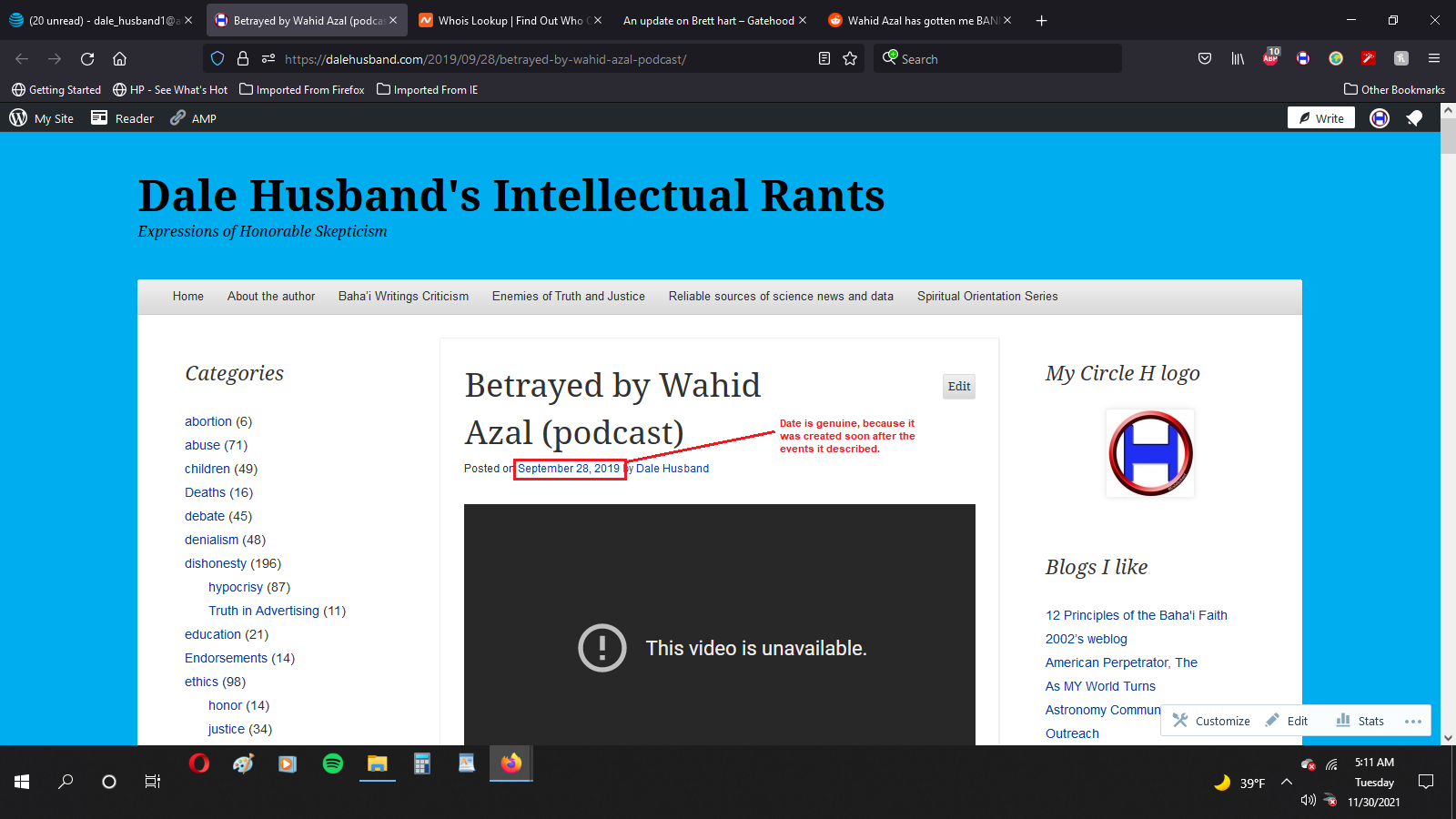1456x819 pixels.
Task: Open WordPress notifications bell
Action: (x=1414, y=118)
